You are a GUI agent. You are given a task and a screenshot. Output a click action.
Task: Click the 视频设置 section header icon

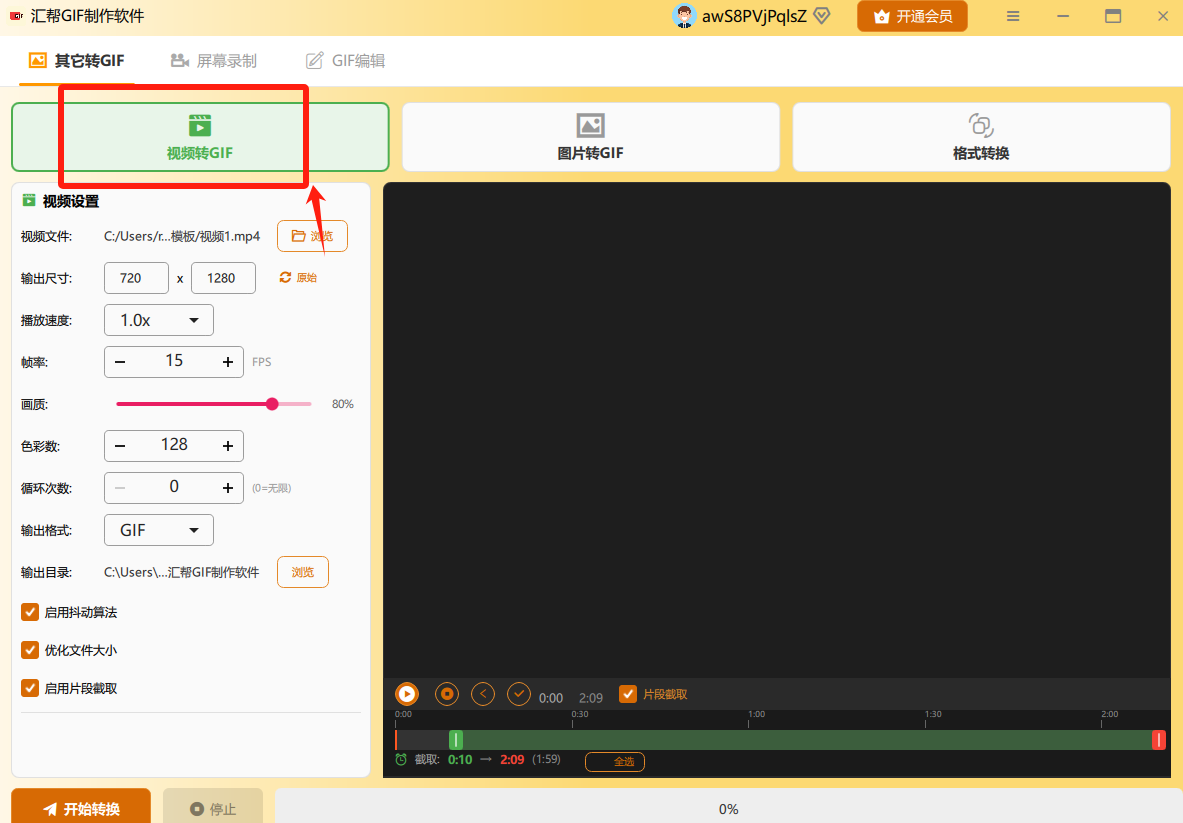pos(29,201)
